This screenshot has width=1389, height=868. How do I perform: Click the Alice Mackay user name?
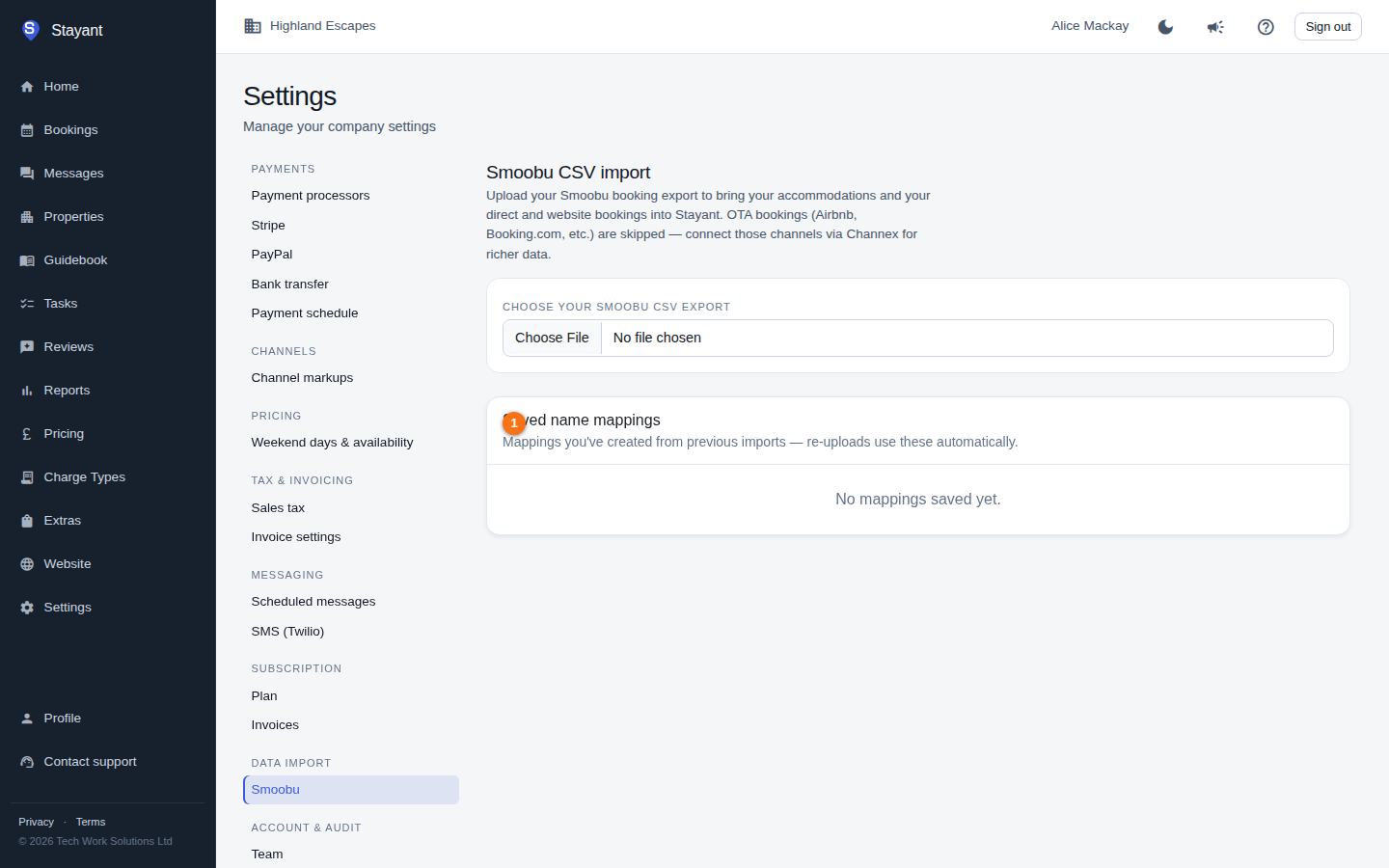[1090, 26]
